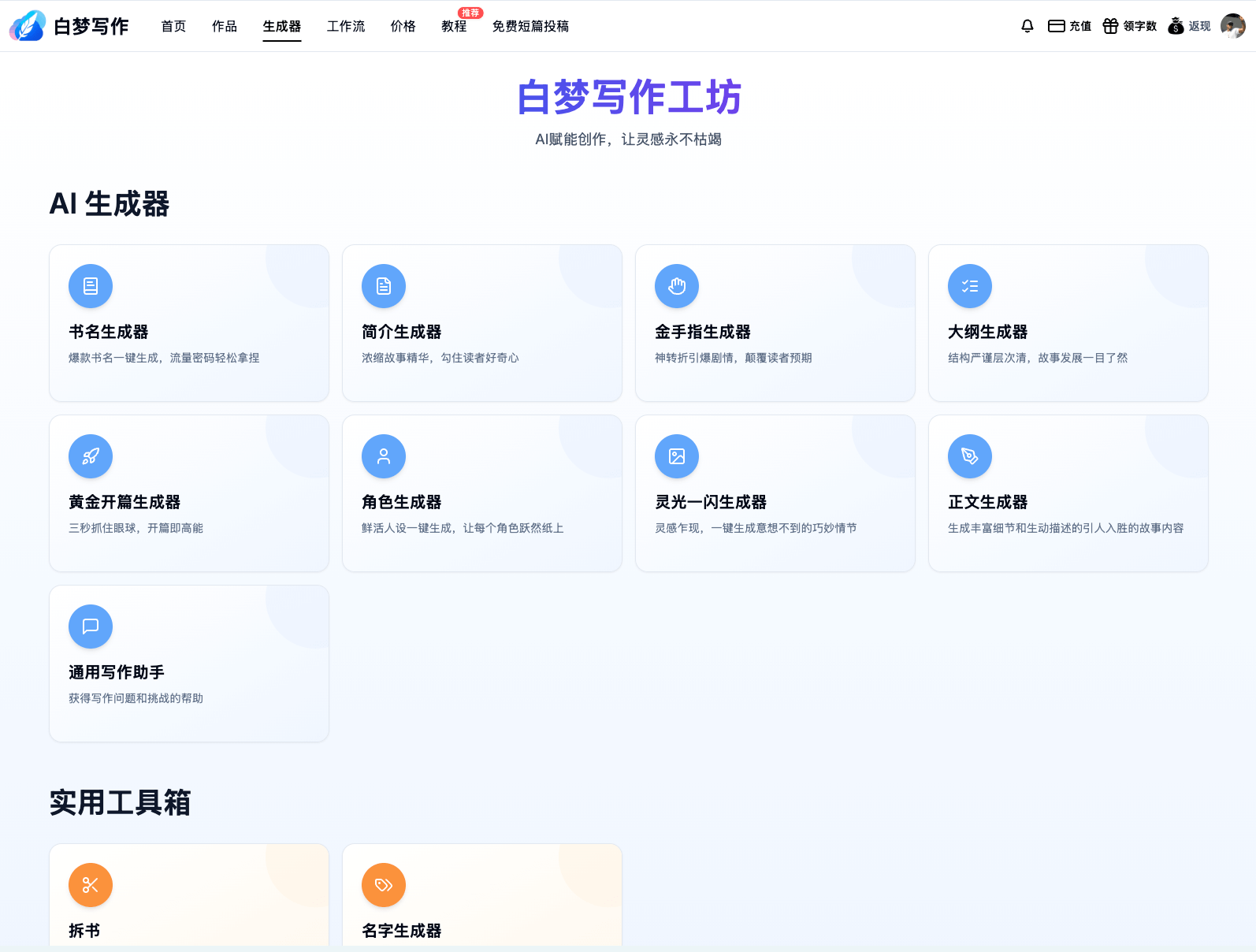Click the 白梦写作 brand name

point(91,26)
